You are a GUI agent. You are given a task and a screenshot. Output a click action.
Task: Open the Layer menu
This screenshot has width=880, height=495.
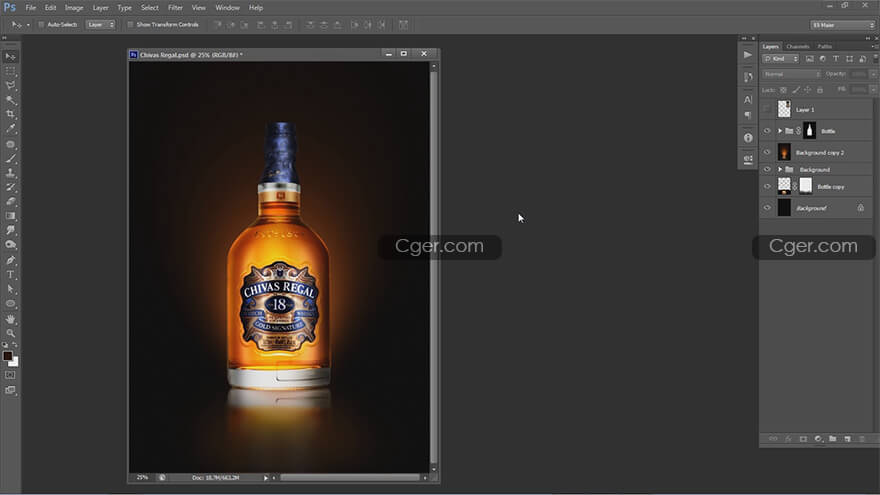click(100, 8)
